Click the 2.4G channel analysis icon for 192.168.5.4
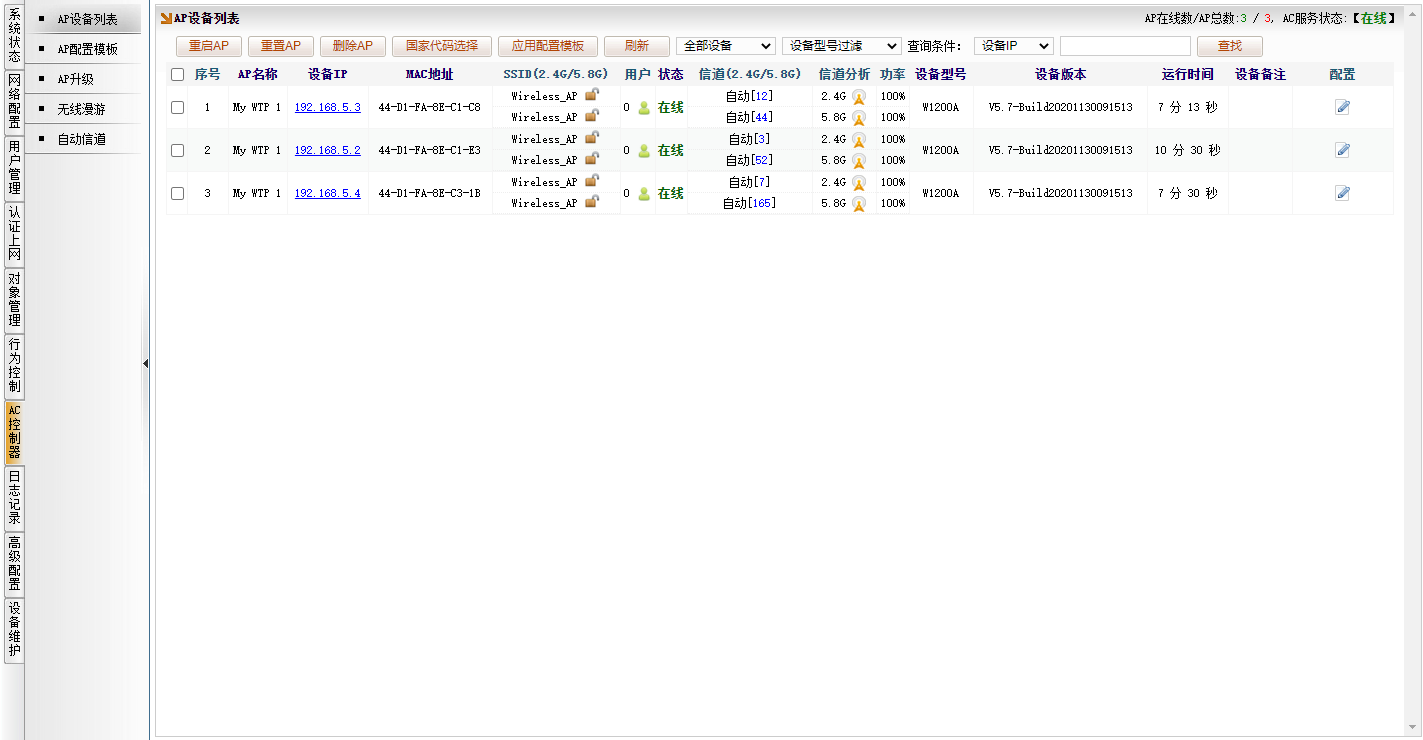Screen dimensions: 1423x740 (858, 183)
